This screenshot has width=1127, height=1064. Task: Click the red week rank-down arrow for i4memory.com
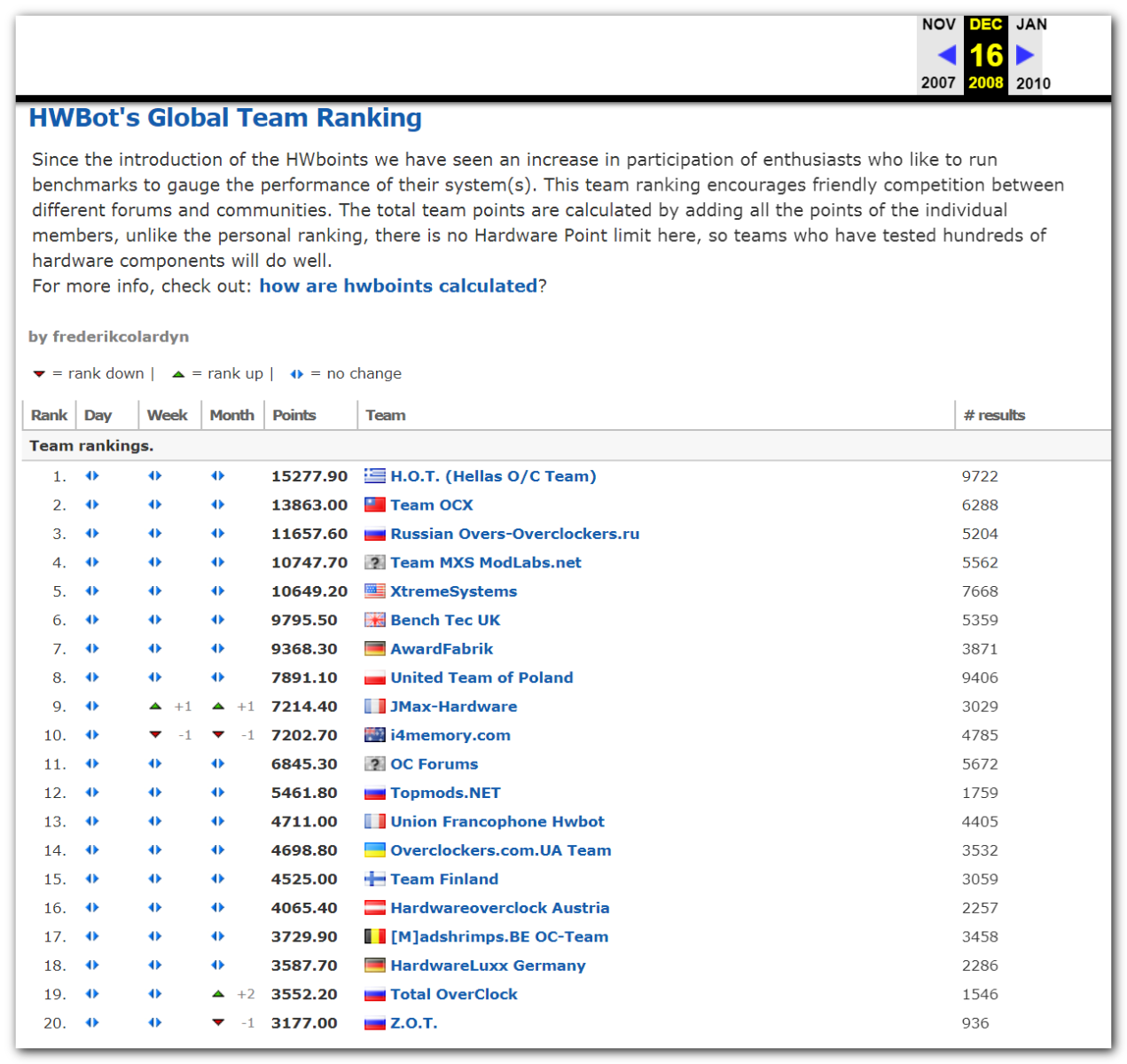click(x=156, y=735)
